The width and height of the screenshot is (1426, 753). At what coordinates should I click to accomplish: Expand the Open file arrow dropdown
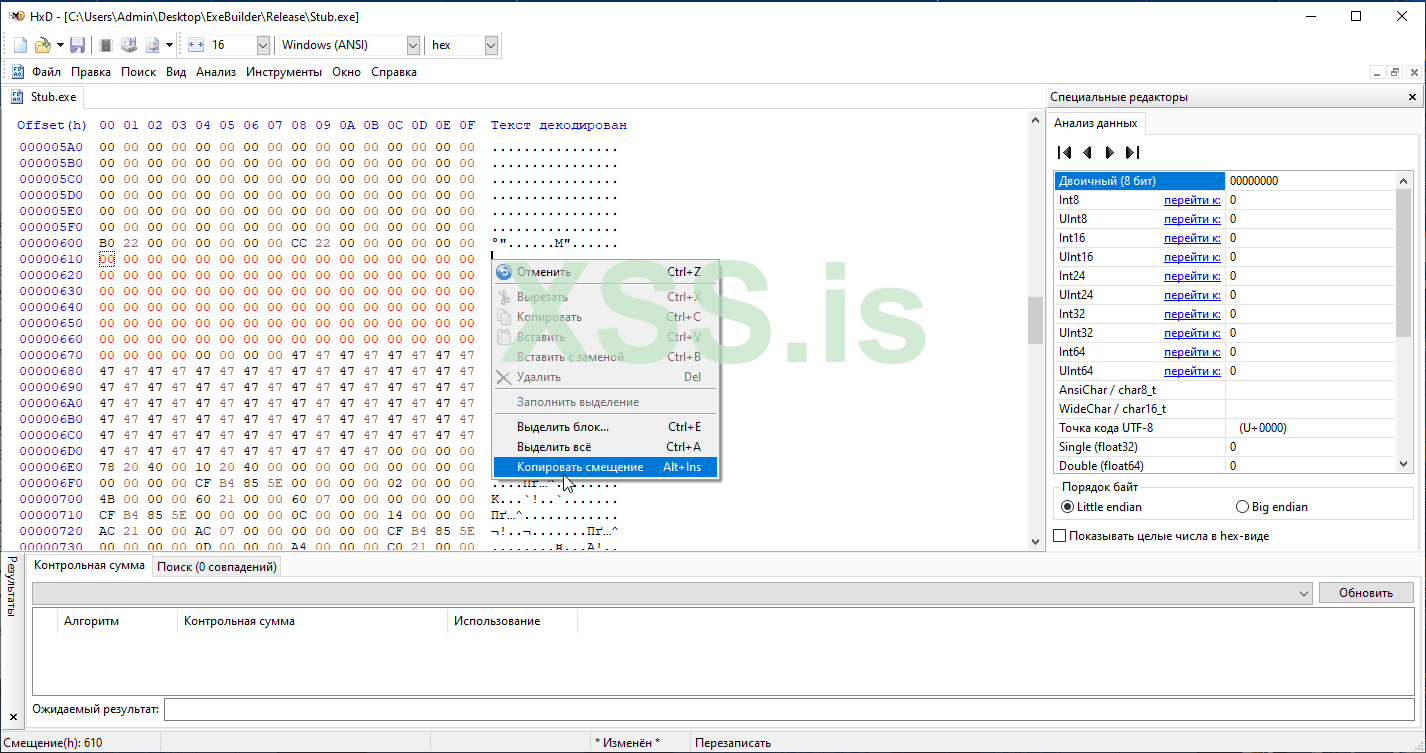[60, 45]
